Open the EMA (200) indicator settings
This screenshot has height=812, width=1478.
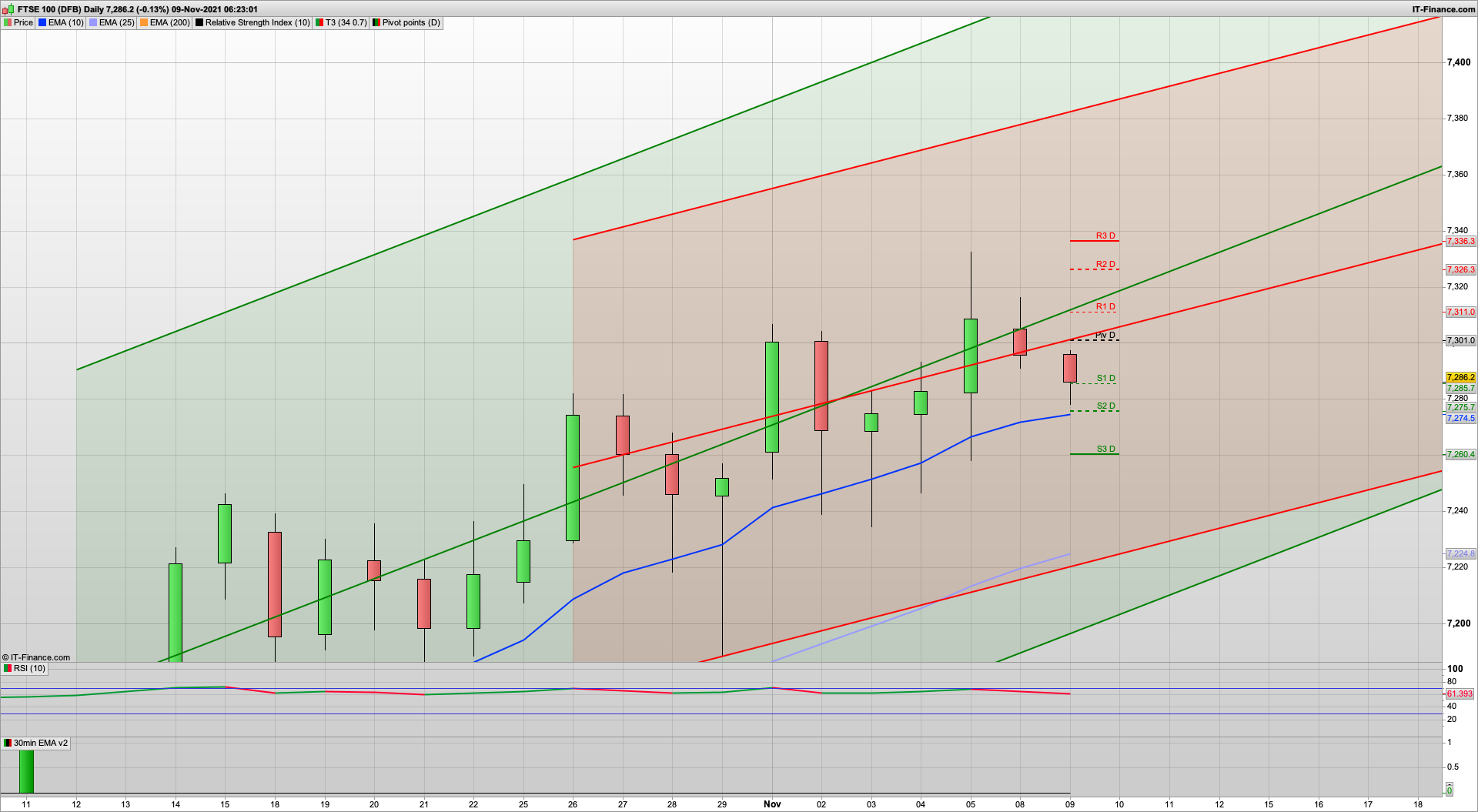(x=165, y=22)
